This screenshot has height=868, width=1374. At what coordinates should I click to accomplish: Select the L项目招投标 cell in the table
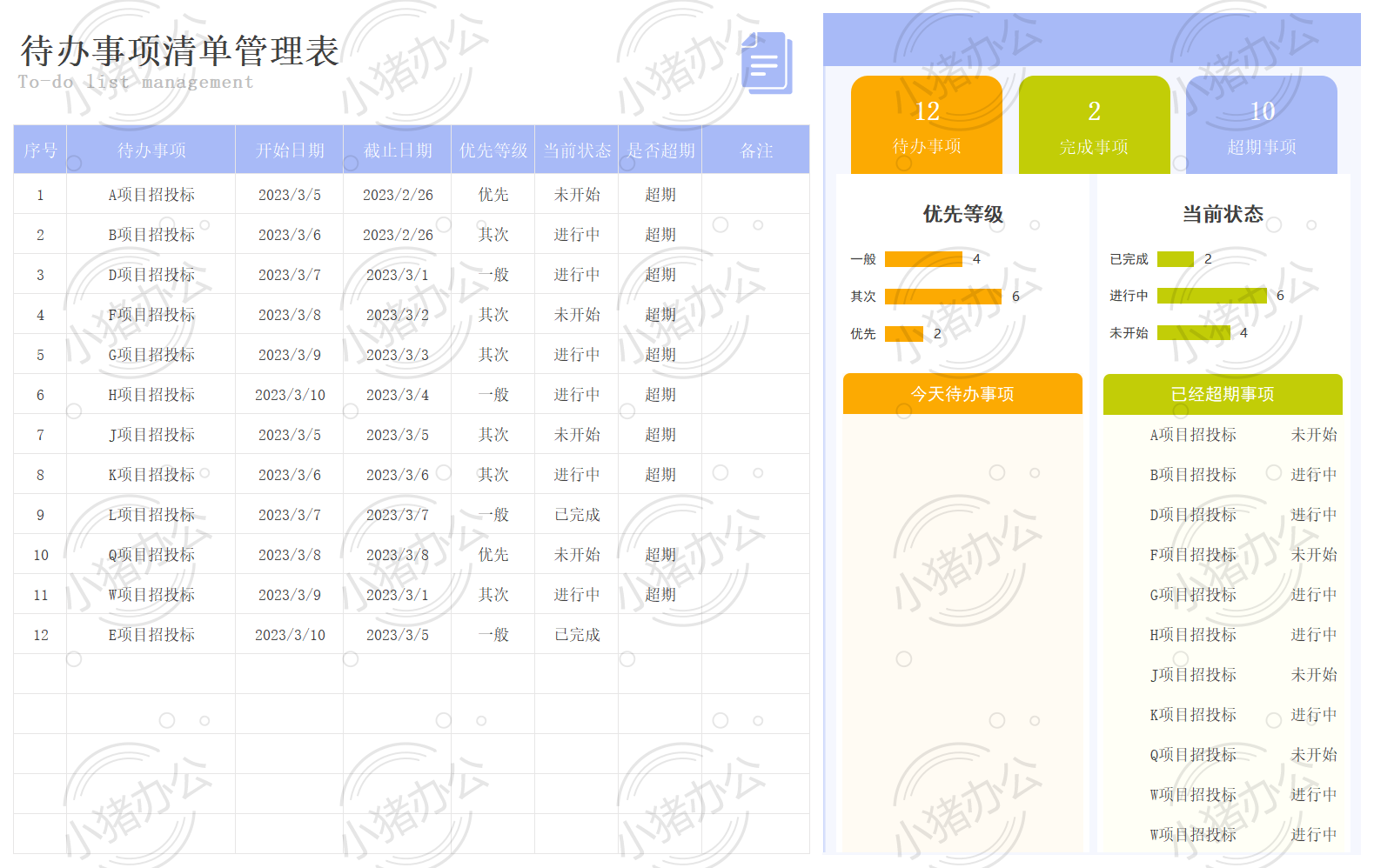point(151,515)
